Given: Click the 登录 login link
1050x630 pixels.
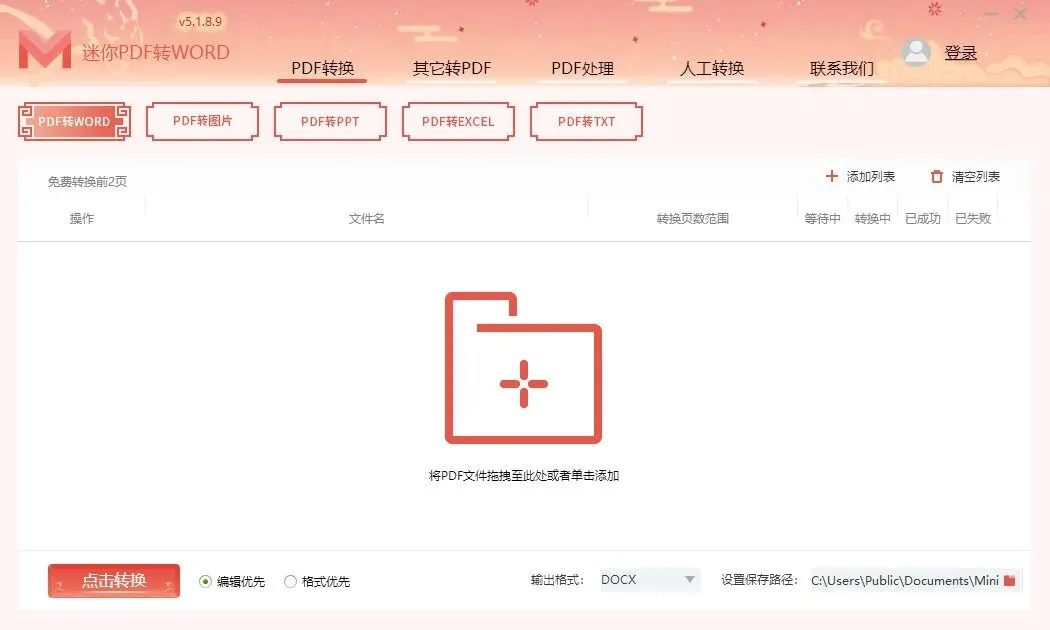Looking at the screenshot, I should [x=960, y=53].
